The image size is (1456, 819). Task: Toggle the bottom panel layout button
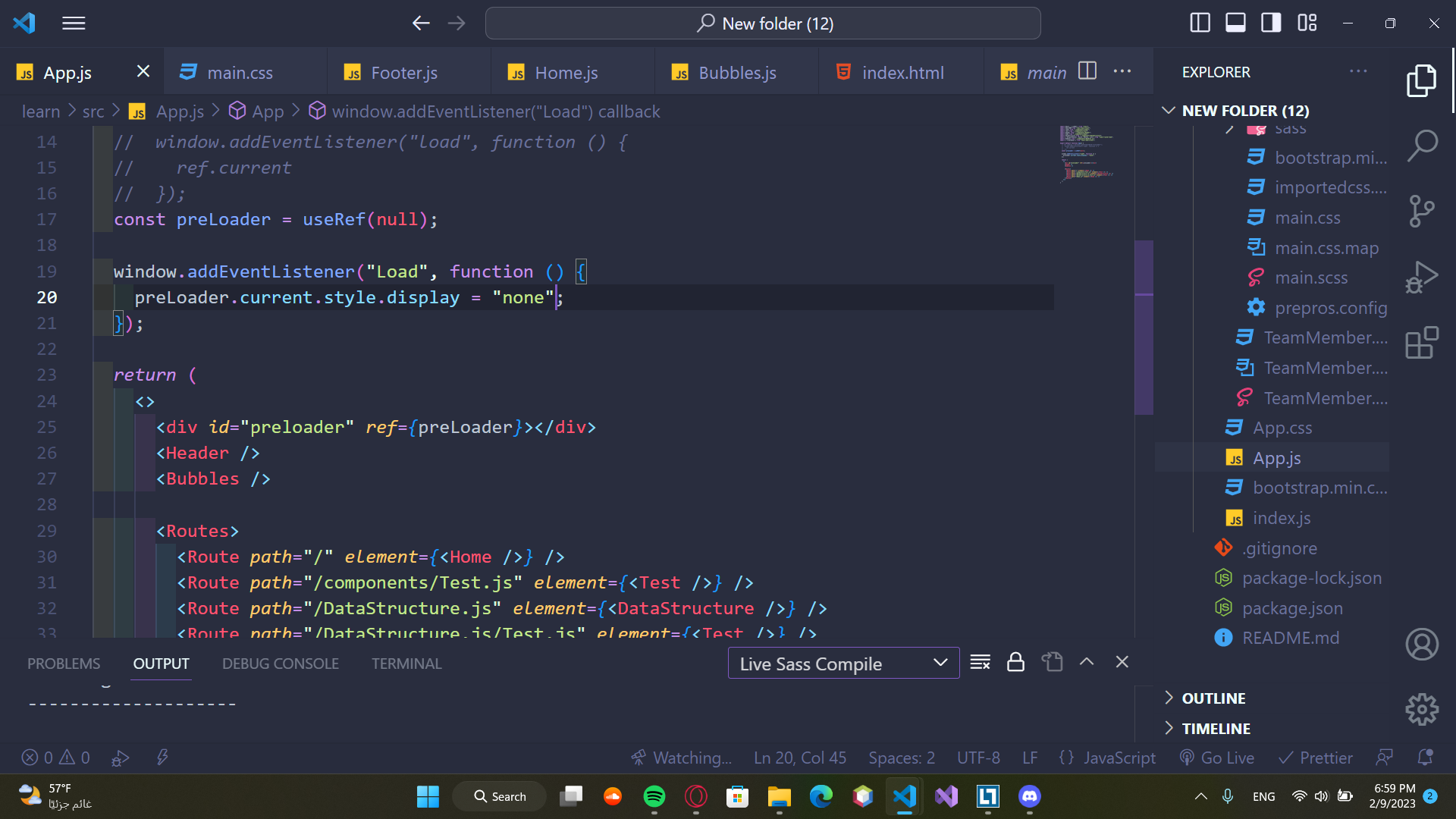coord(1235,23)
